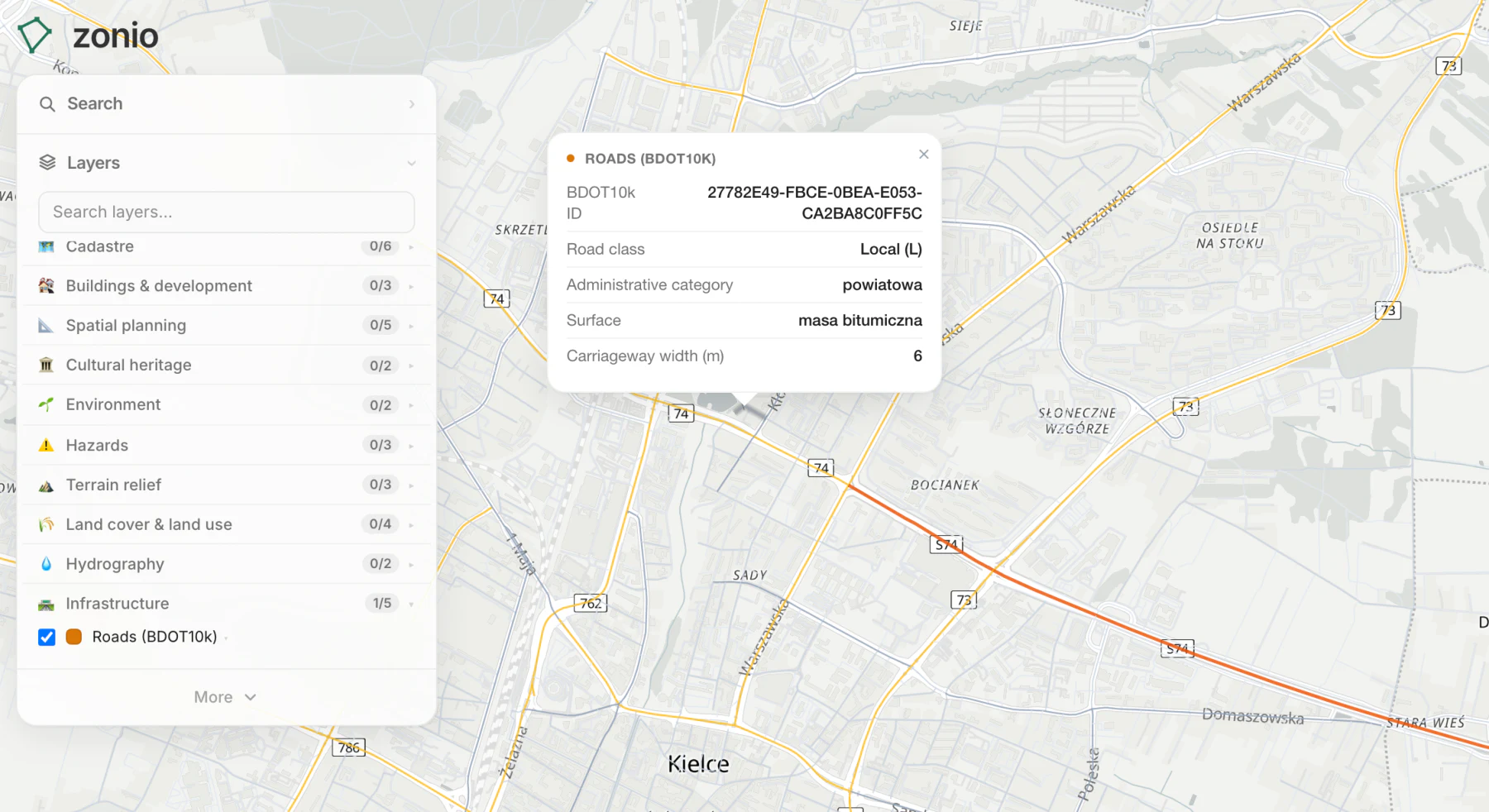Click the Layers stack icon
Image resolution: width=1489 pixels, height=812 pixels.
[x=47, y=163]
